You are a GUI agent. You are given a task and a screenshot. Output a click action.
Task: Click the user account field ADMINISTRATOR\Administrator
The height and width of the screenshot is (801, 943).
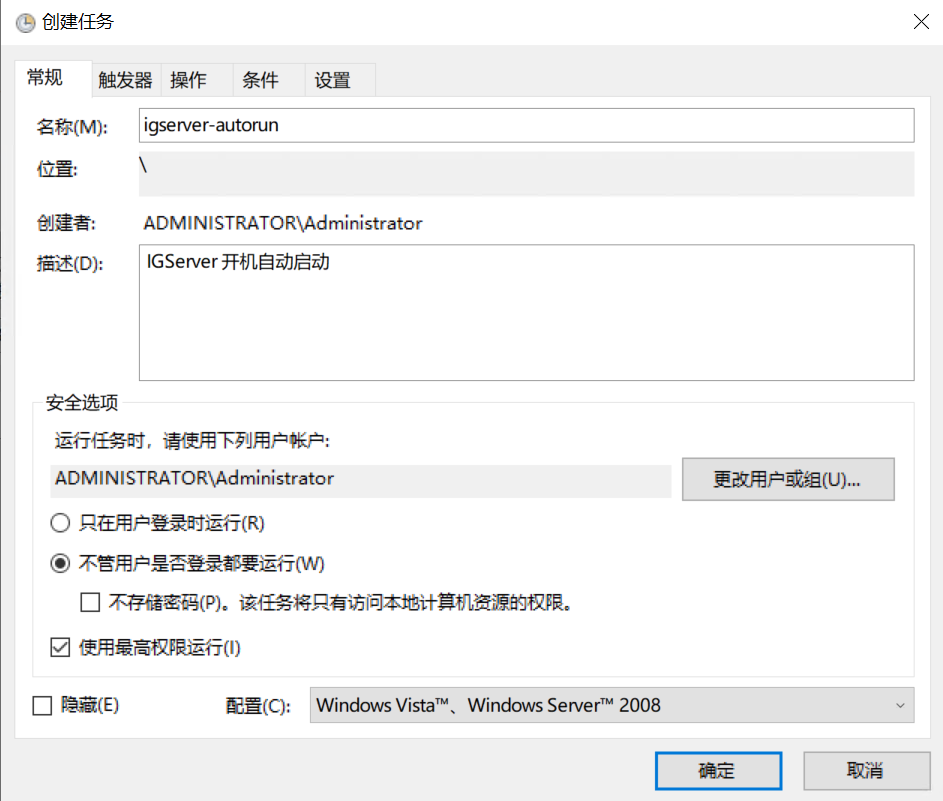pos(360,479)
